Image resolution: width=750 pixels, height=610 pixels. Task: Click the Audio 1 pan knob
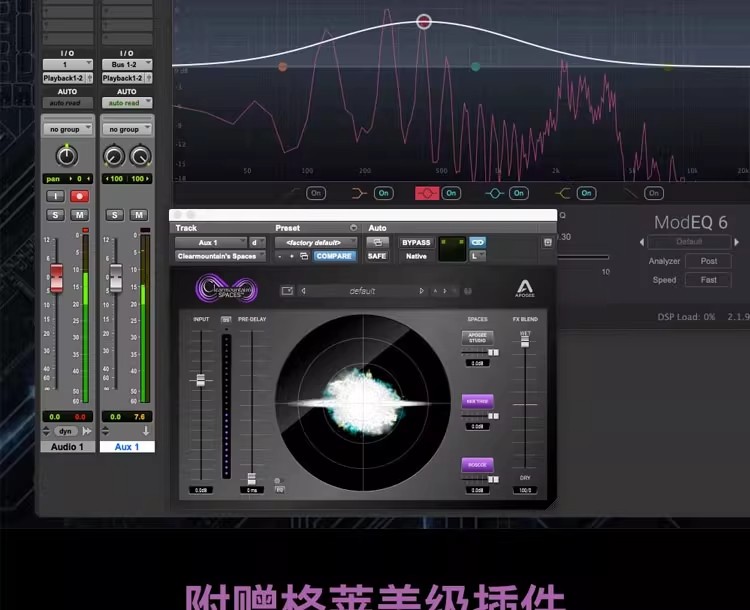(66, 156)
